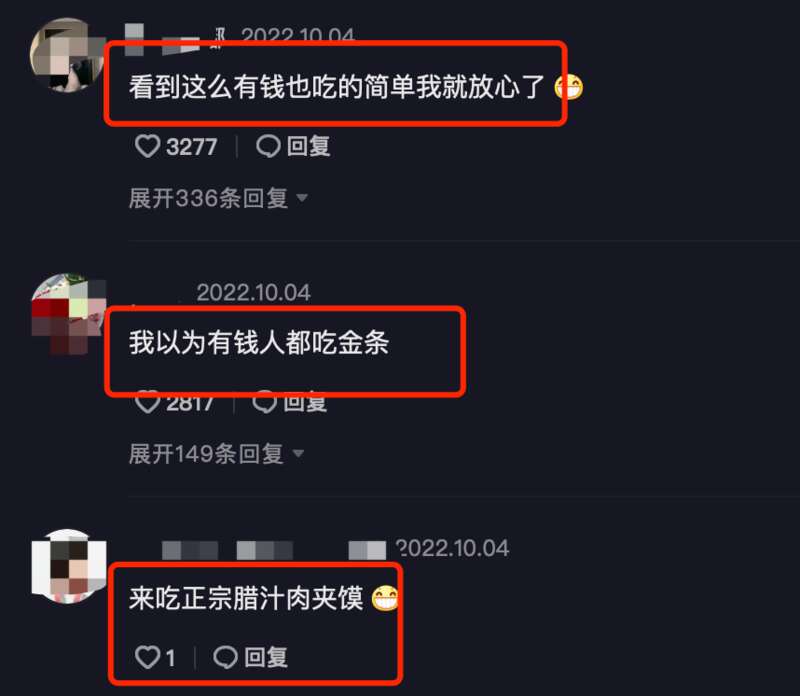Select comment text 我以为有钱人都吃金条
Viewport: 800px width, 696px height.
[x=259, y=342]
